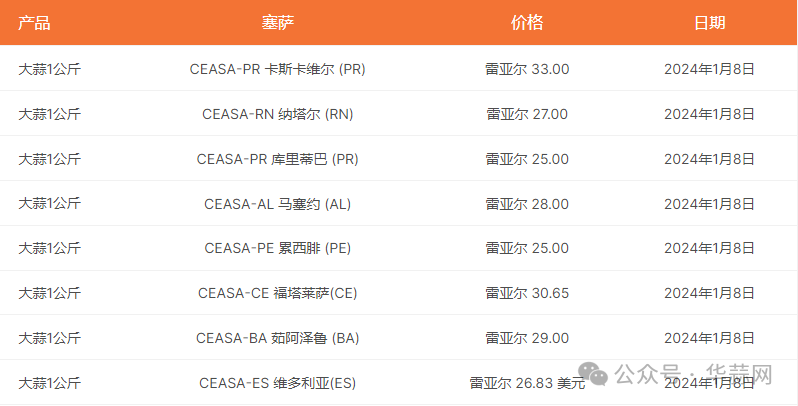Click the price 雷亚尔 33.00
Screen dimensions: 798x406
pos(527,69)
